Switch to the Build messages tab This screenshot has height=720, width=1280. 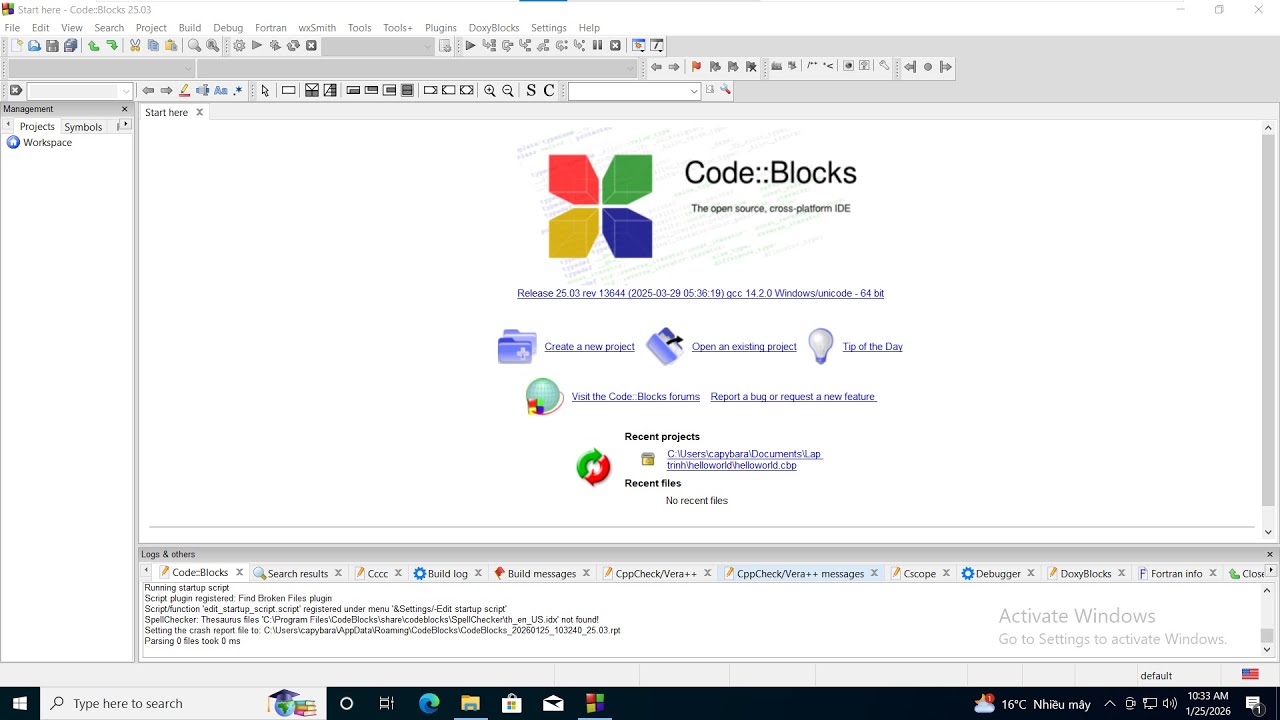[541, 574]
